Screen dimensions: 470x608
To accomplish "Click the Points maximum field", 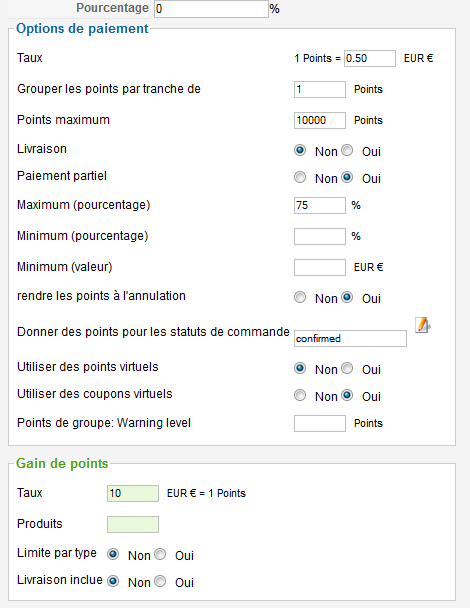I will [320, 120].
